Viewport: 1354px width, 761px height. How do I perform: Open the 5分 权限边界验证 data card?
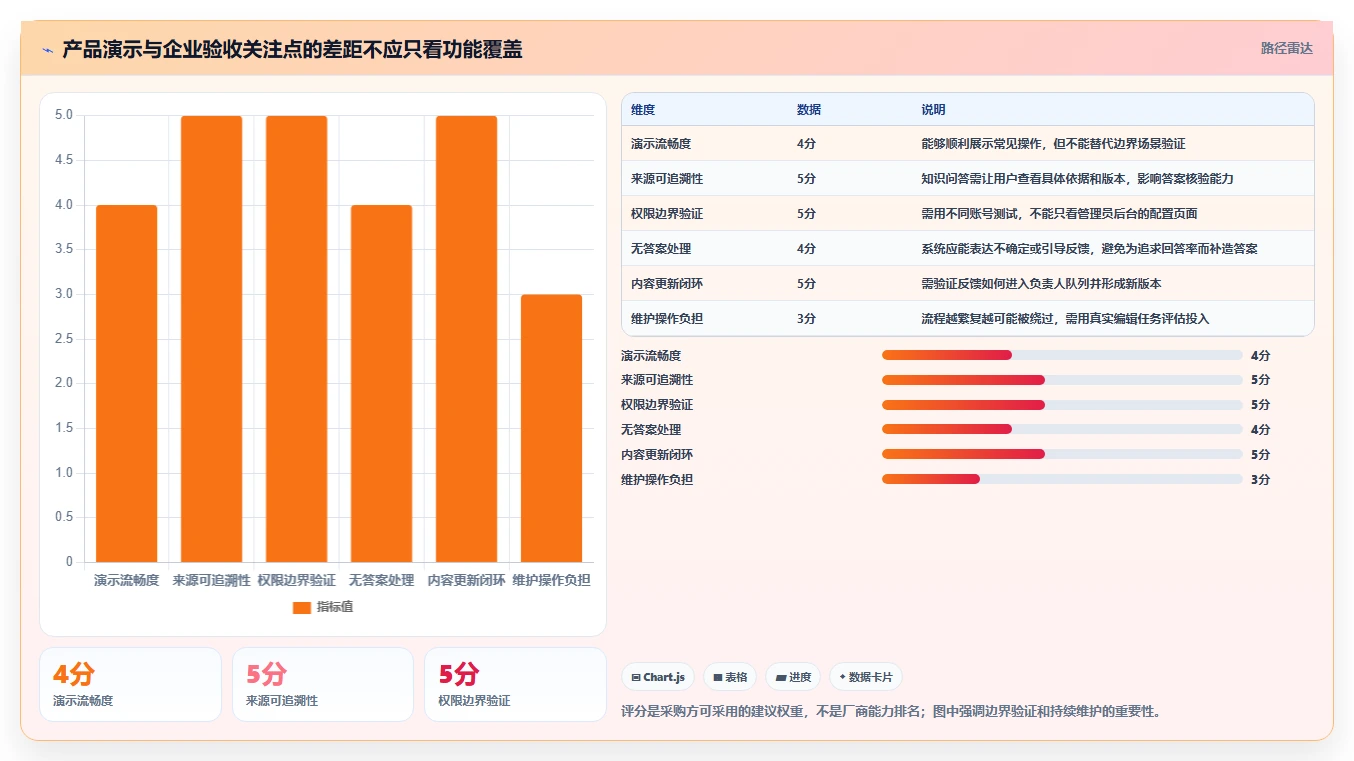coord(515,684)
